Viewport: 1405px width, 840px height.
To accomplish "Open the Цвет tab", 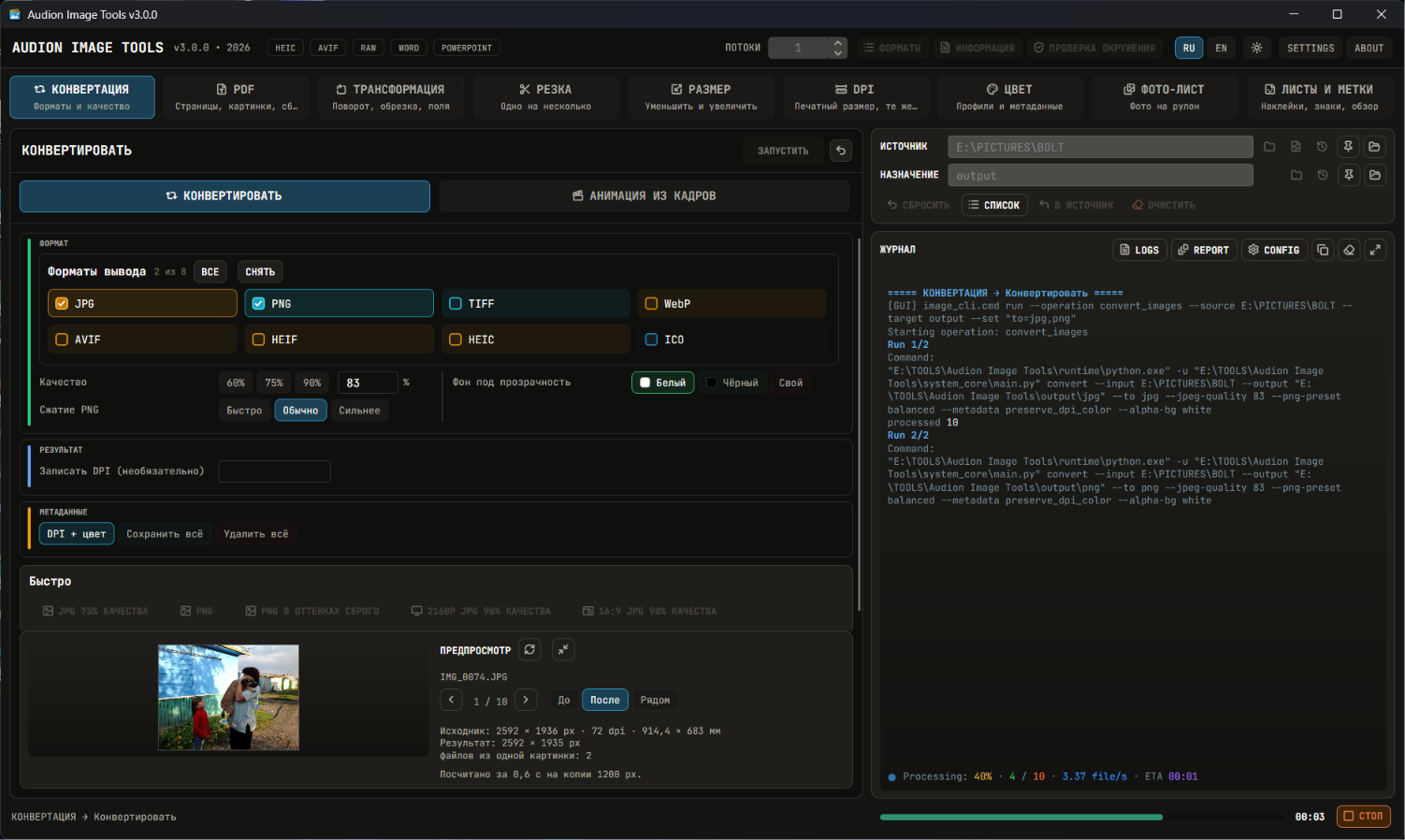I will (1009, 96).
